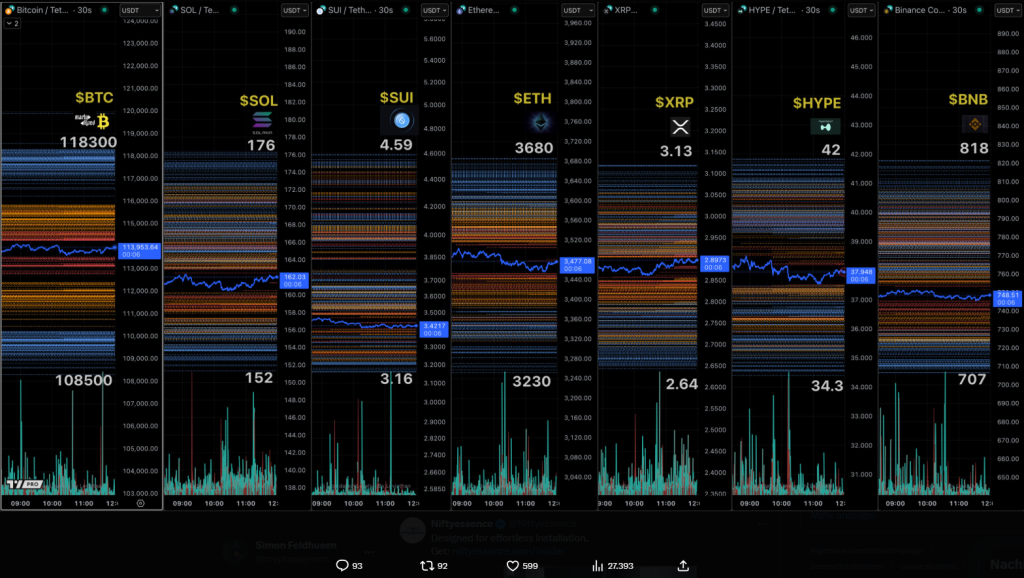Like the post with the heart icon
The height and width of the screenshot is (578, 1024).
click(x=513, y=566)
